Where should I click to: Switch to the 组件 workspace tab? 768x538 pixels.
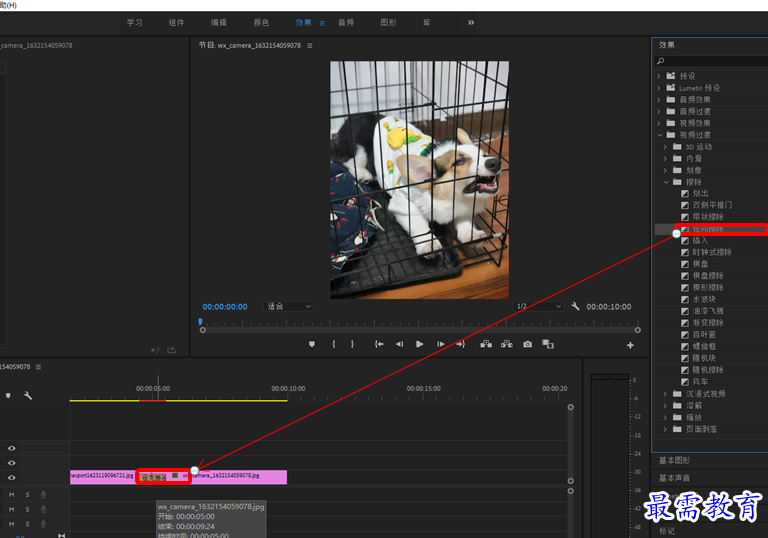click(x=176, y=23)
